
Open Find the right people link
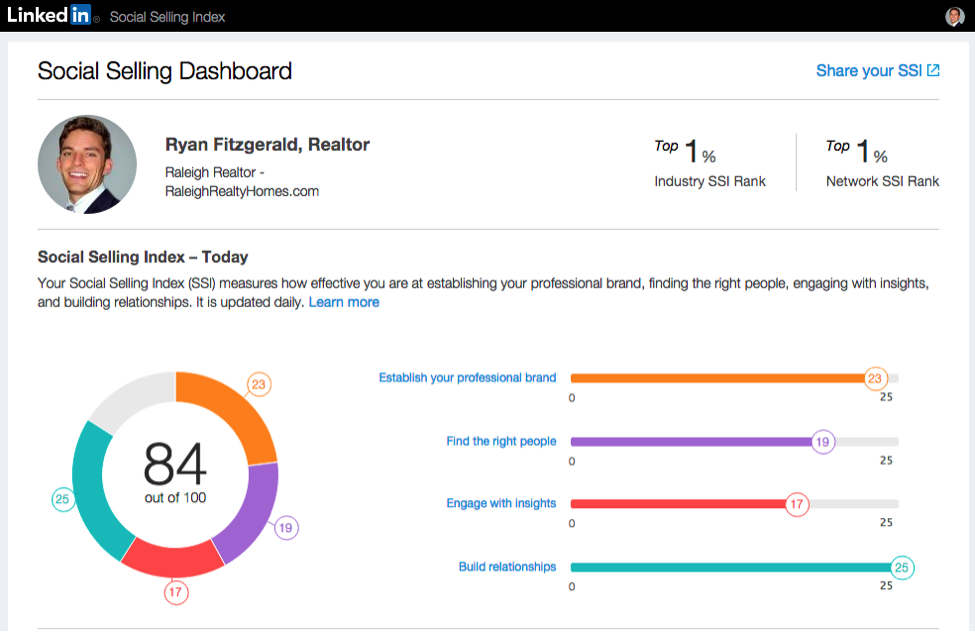501,441
